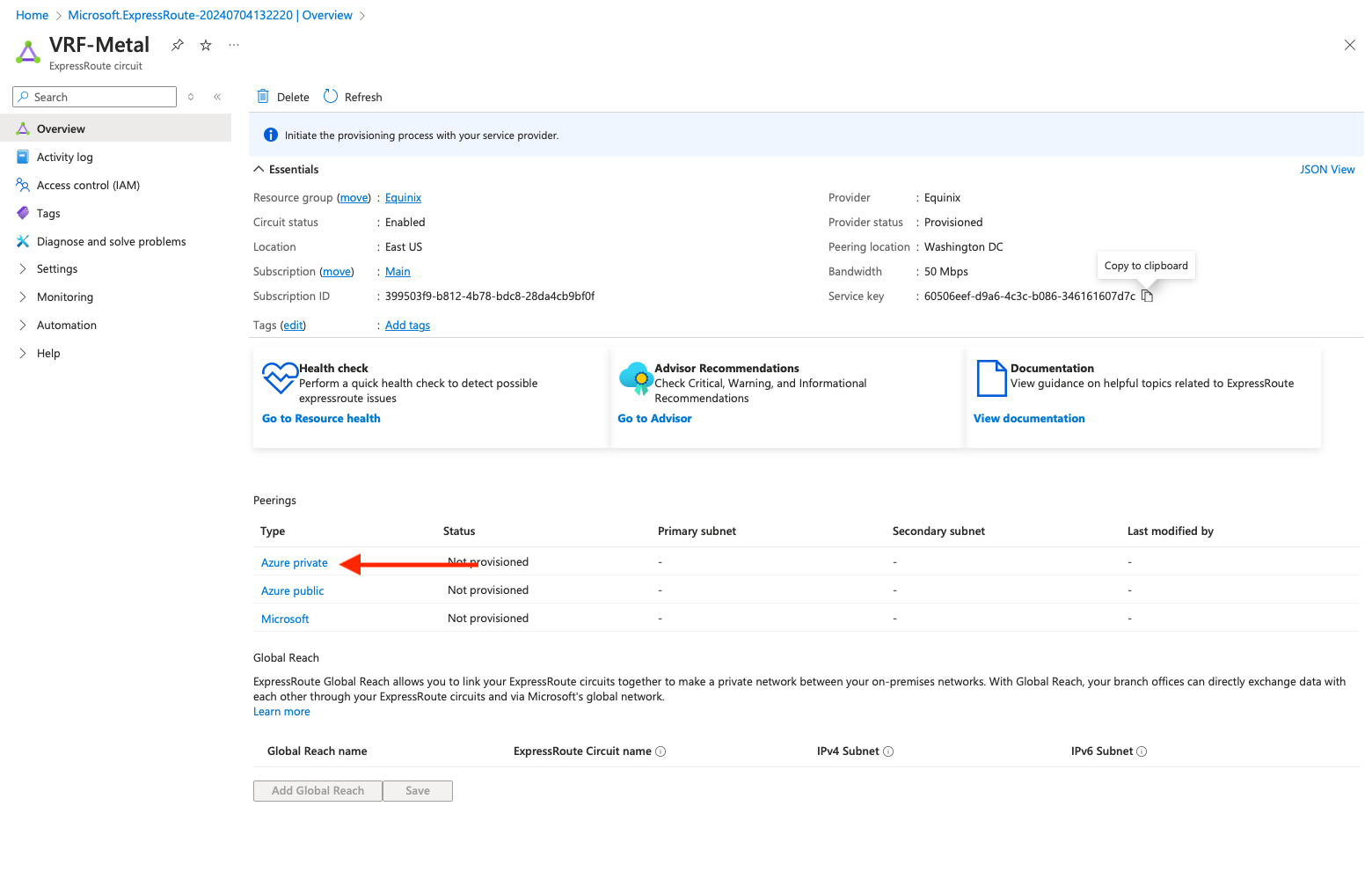Click info icon beside IPv4 Subnet
Image resolution: width=1372 pixels, height=872 pixels.
[888, 751]
